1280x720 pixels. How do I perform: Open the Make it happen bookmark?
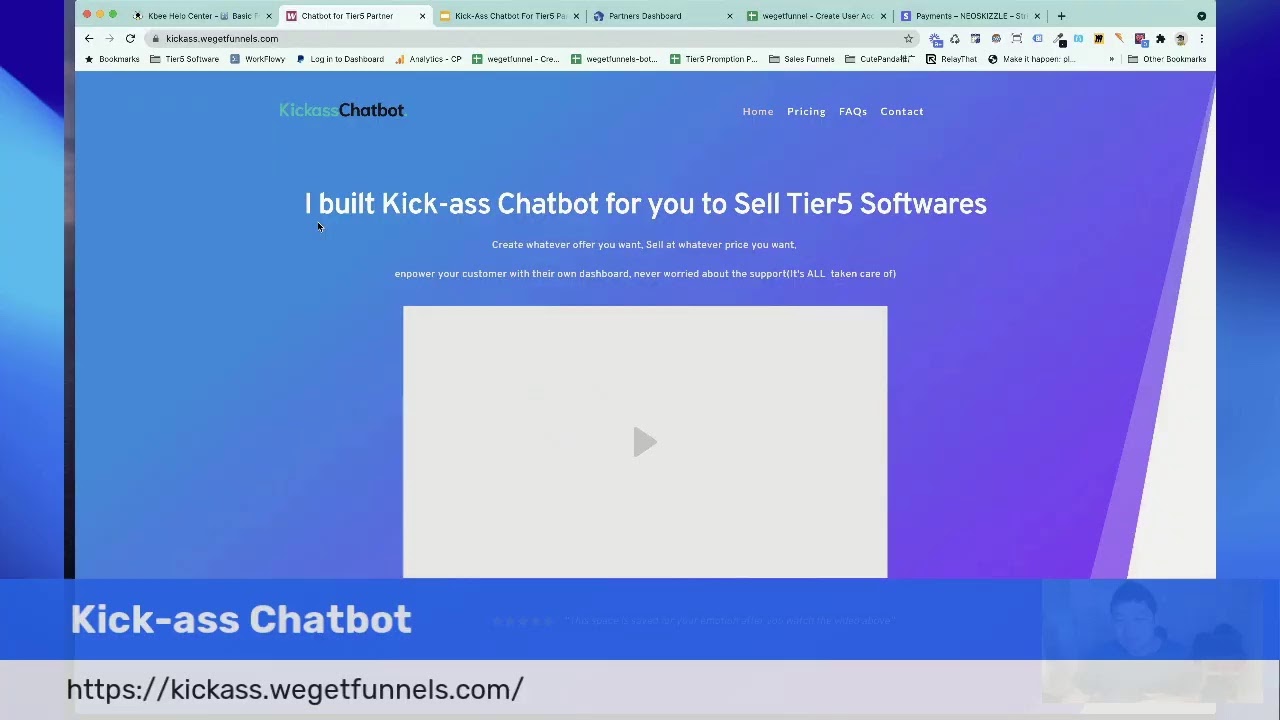click(1031, 59)
